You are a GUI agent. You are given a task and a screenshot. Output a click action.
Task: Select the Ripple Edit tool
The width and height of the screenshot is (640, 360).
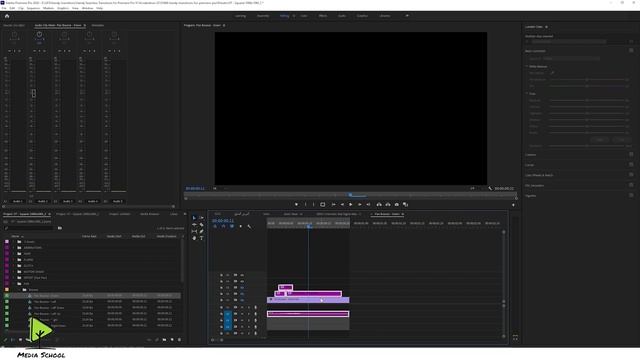[194, 225]
